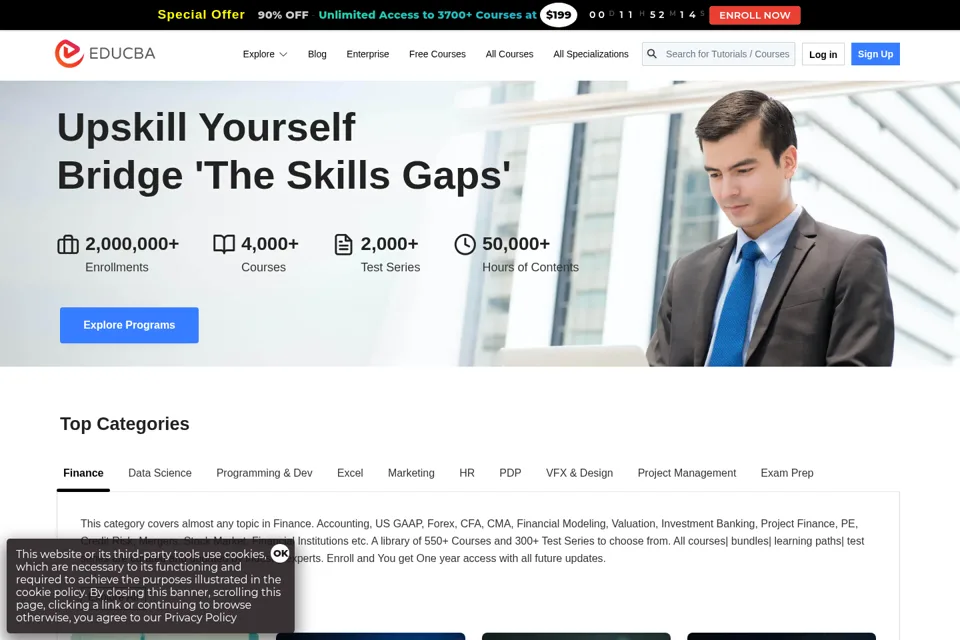Click the Special Offer banner text
The image size is (960, 640).
tap(201, 15)
